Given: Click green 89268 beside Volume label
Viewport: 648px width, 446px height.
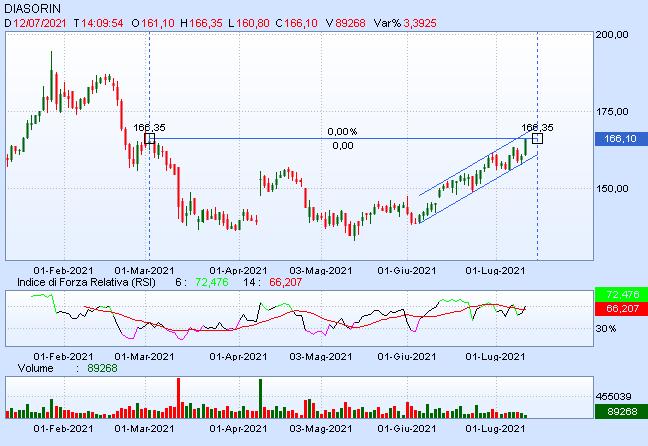Looking at the screenshot, I should pyautogui.click(x=102, y=368).
